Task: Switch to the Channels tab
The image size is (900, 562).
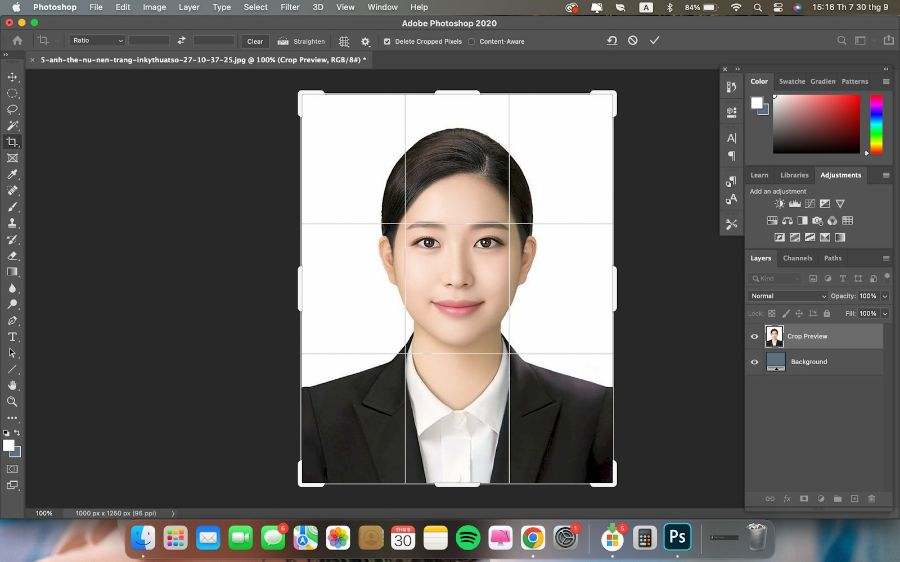Action: tap(797, 258)
